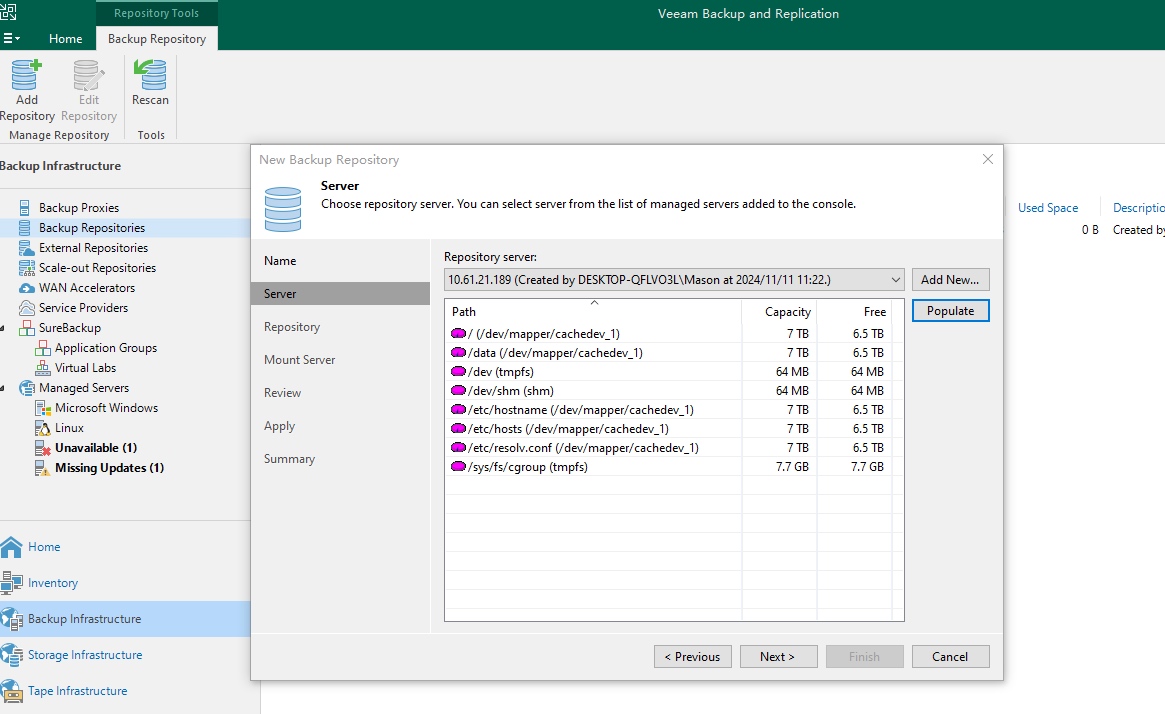Close the New Backup Repository dialog

(x=987, y=160)
